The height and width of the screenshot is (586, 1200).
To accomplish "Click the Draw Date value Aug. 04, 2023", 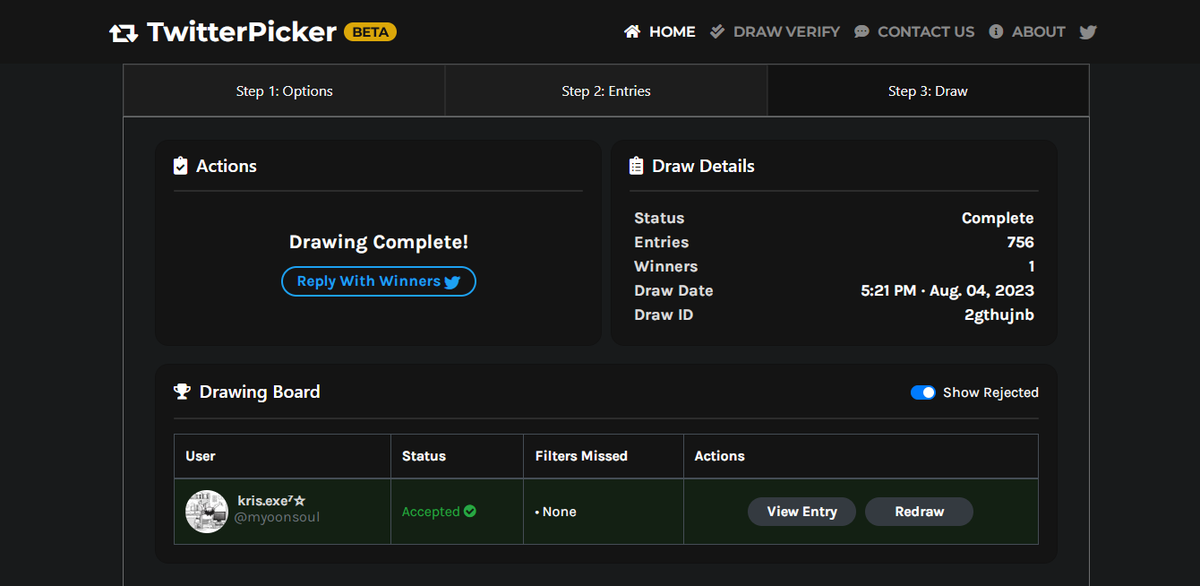I will pyautogui.click(x=947, y=291).
